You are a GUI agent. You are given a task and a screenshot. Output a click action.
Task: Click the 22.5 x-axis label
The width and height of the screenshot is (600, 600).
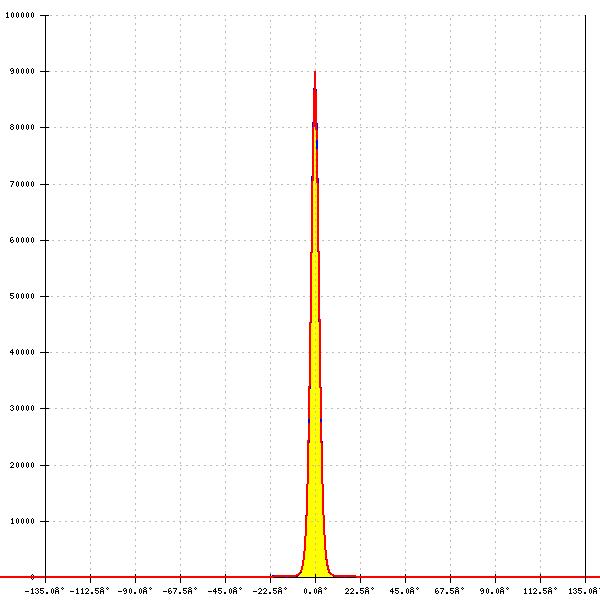360,591
